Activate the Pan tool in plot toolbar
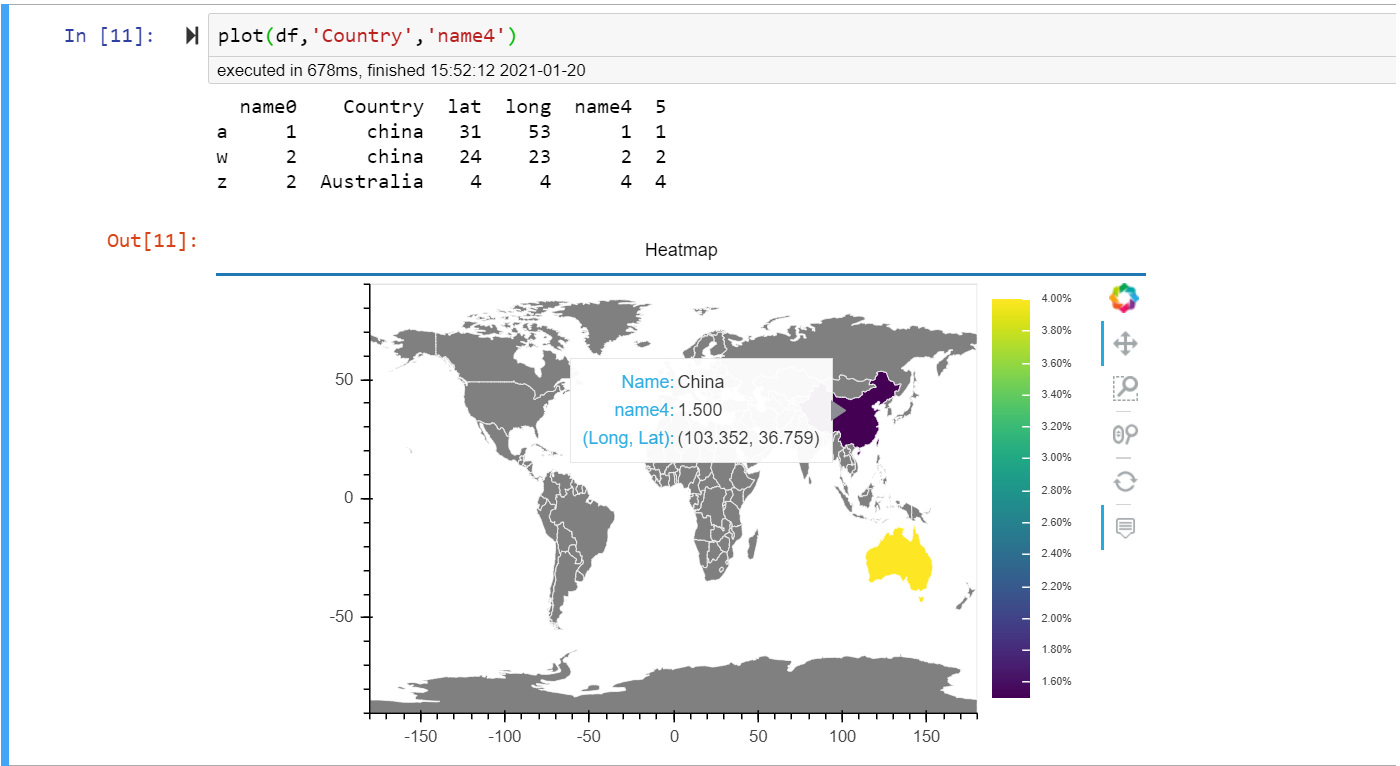The image size is (1400, 766). click(1125, 344)
